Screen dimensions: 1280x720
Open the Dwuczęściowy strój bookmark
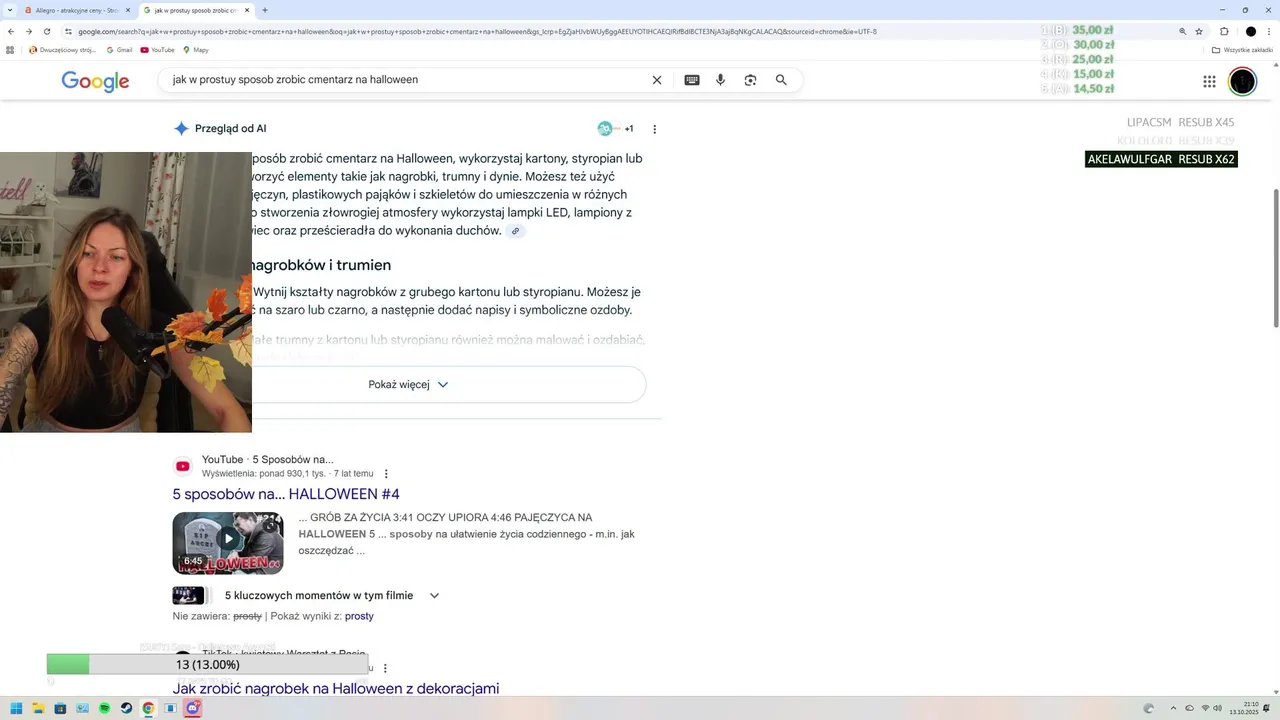point(62,50)
